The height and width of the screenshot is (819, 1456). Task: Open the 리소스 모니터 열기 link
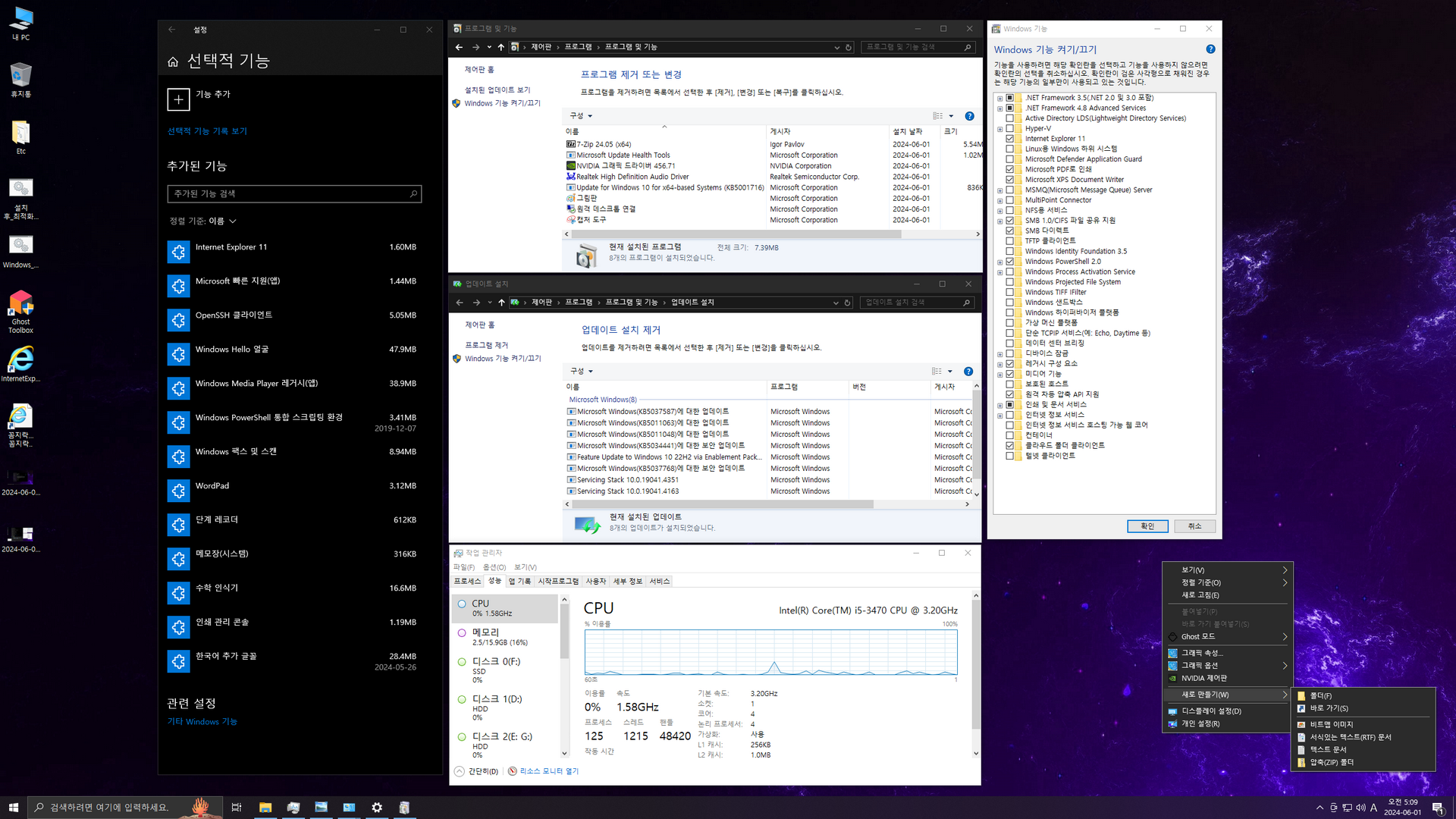[x=548, y=771]
